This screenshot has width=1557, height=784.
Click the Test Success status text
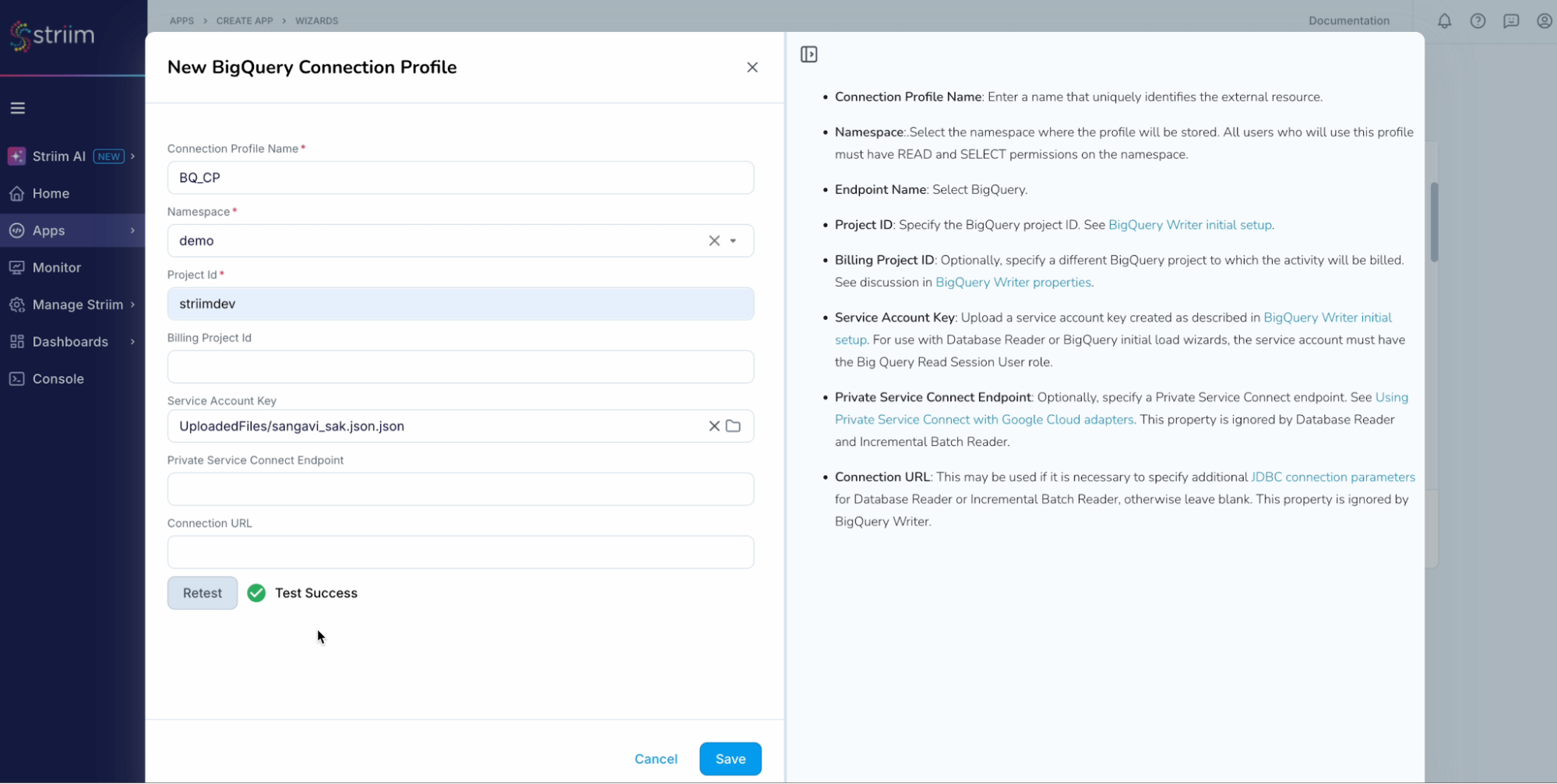(x=315, y=593)
